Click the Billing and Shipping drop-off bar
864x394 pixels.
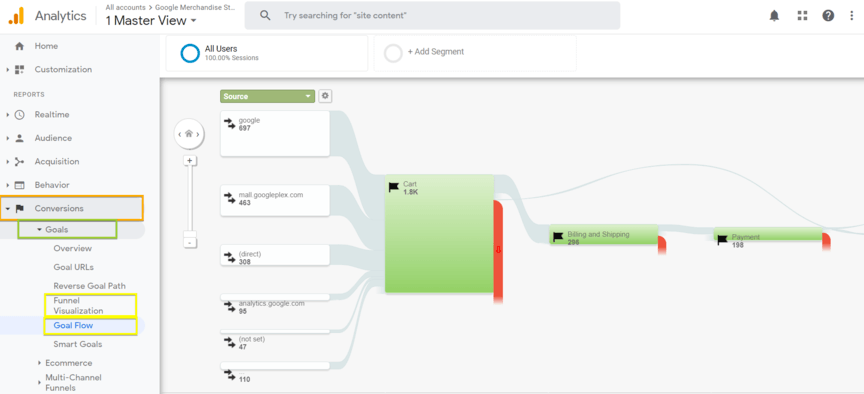point(662,244)
